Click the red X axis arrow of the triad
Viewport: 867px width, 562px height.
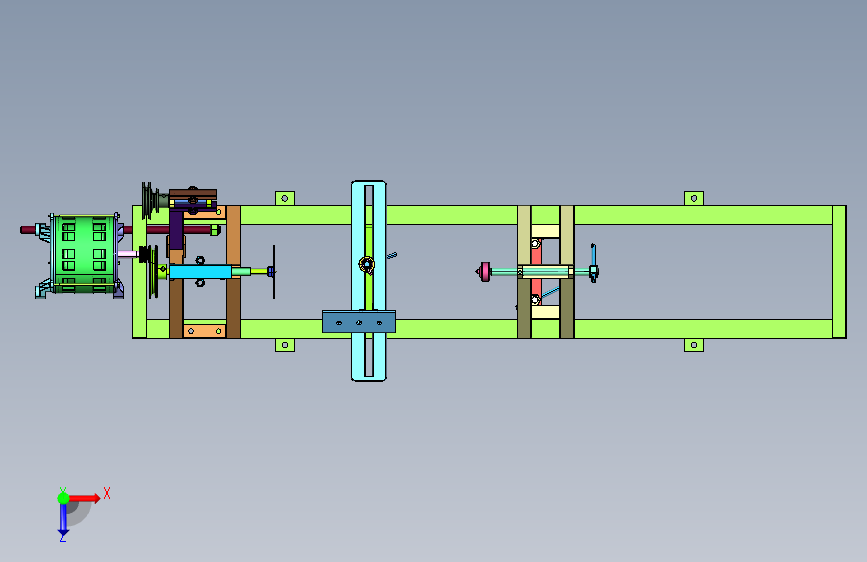pos(85,498)
